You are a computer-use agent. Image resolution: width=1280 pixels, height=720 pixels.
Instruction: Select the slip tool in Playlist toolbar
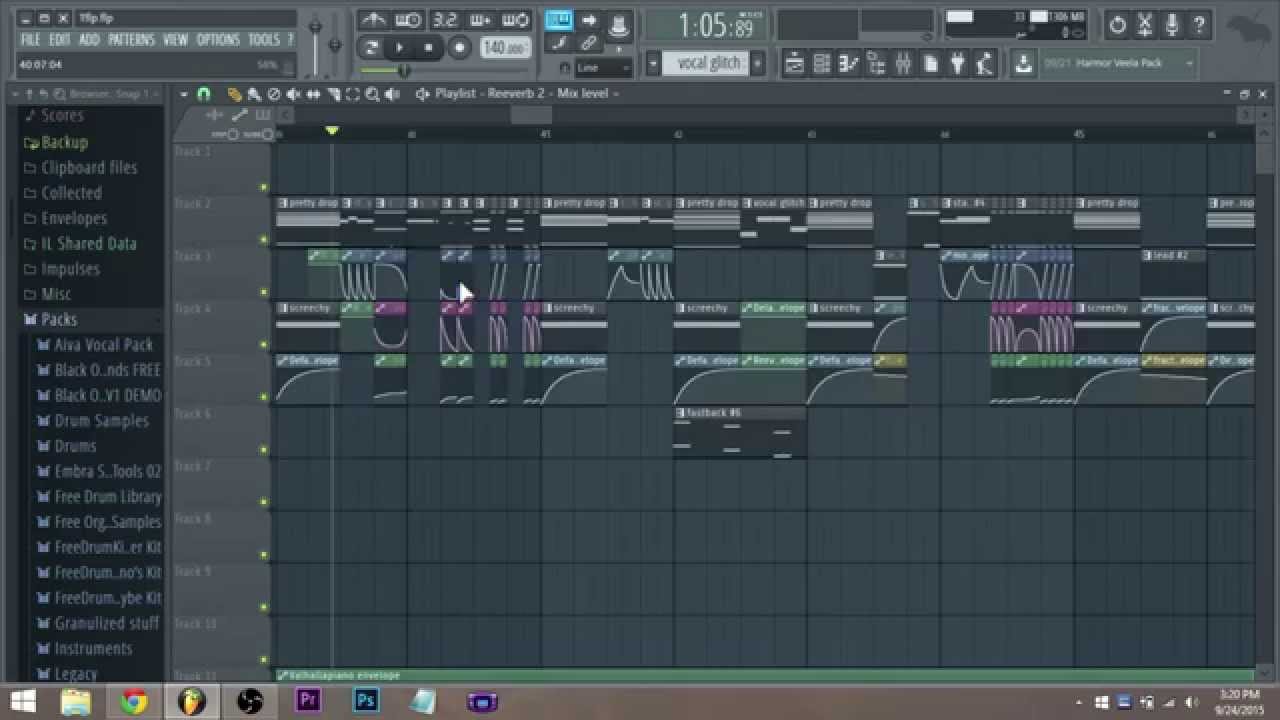tap(313, 94)
